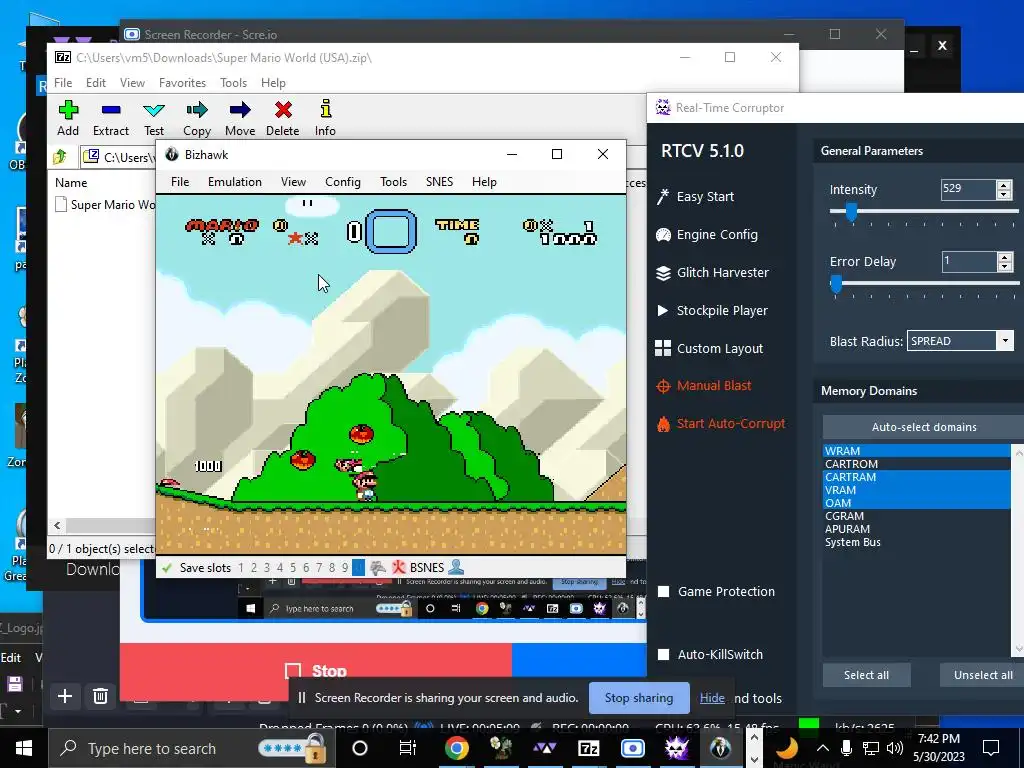Click the Select all domains button
The height and width of the screenshot is (768, 1024).
[x=866, y=675]
